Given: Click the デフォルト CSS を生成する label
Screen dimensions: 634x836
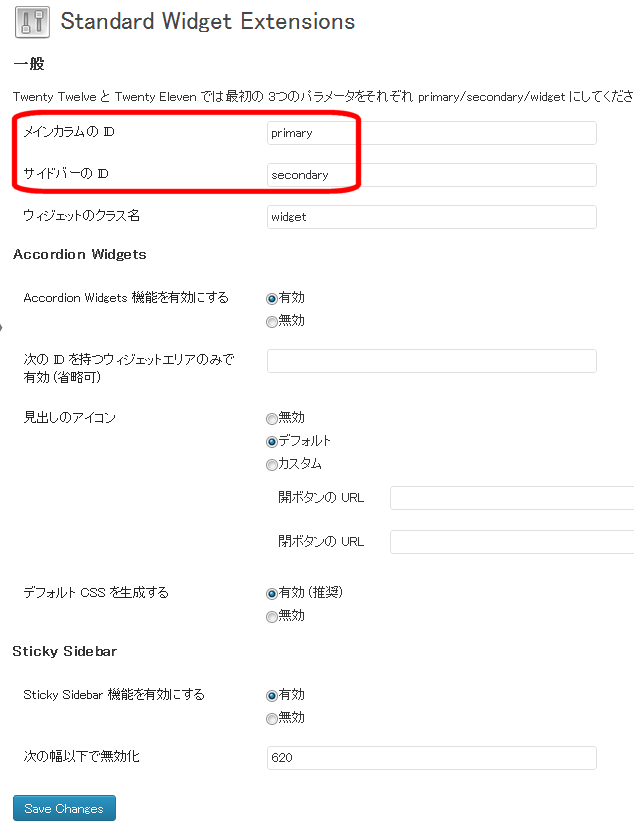Looking at the screenshot, I should 96,592.
